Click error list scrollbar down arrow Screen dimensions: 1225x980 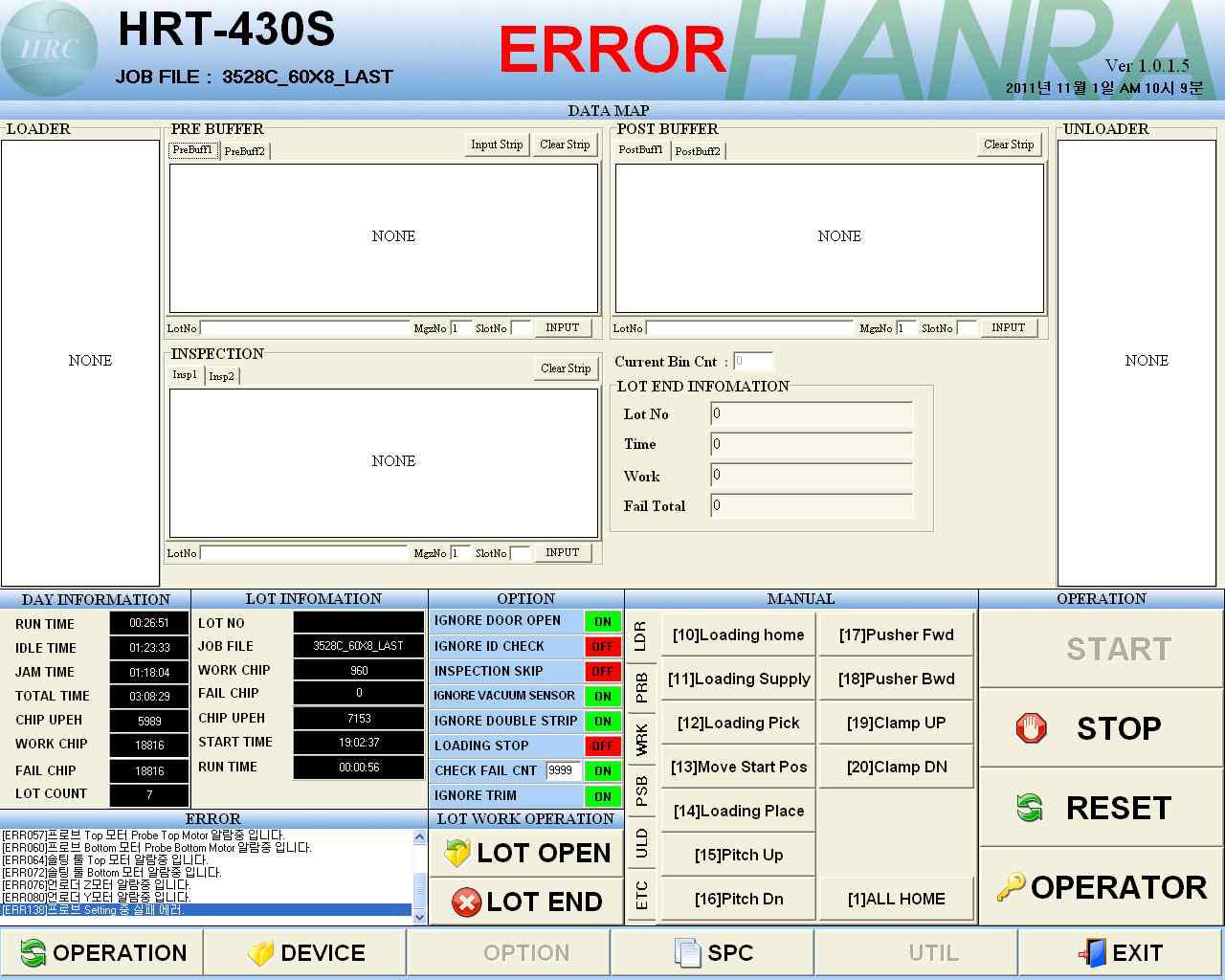(x=419, y=916)
